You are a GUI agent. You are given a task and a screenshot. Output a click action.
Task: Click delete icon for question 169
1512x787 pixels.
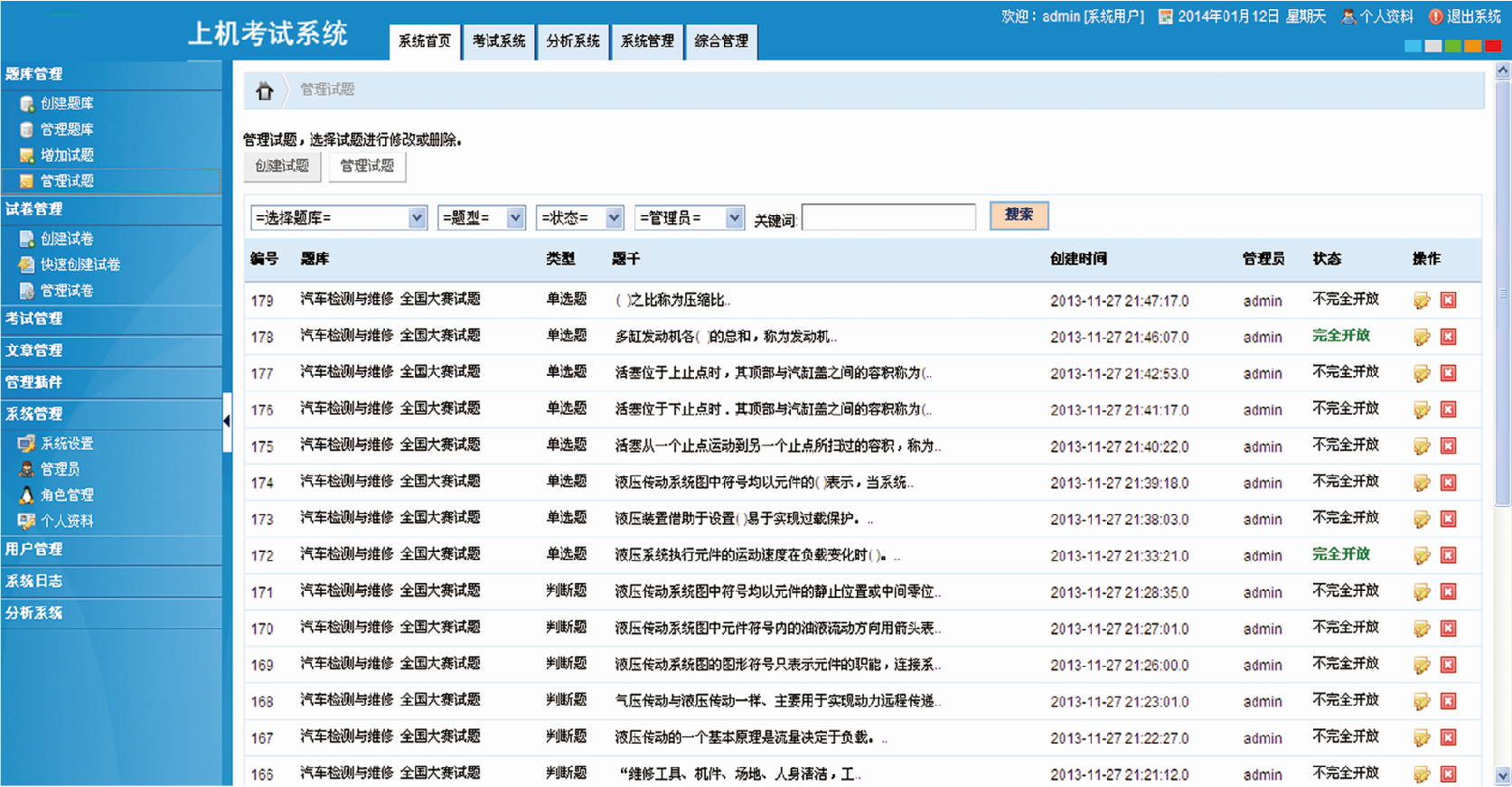pos(1448,665)
